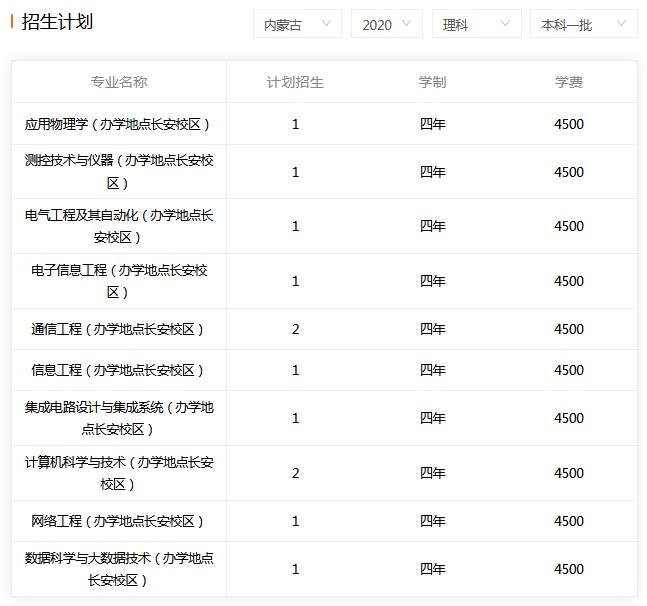Click the 学制 column header
The width and height of the screenshot is (647, 606).
[432, 82]
